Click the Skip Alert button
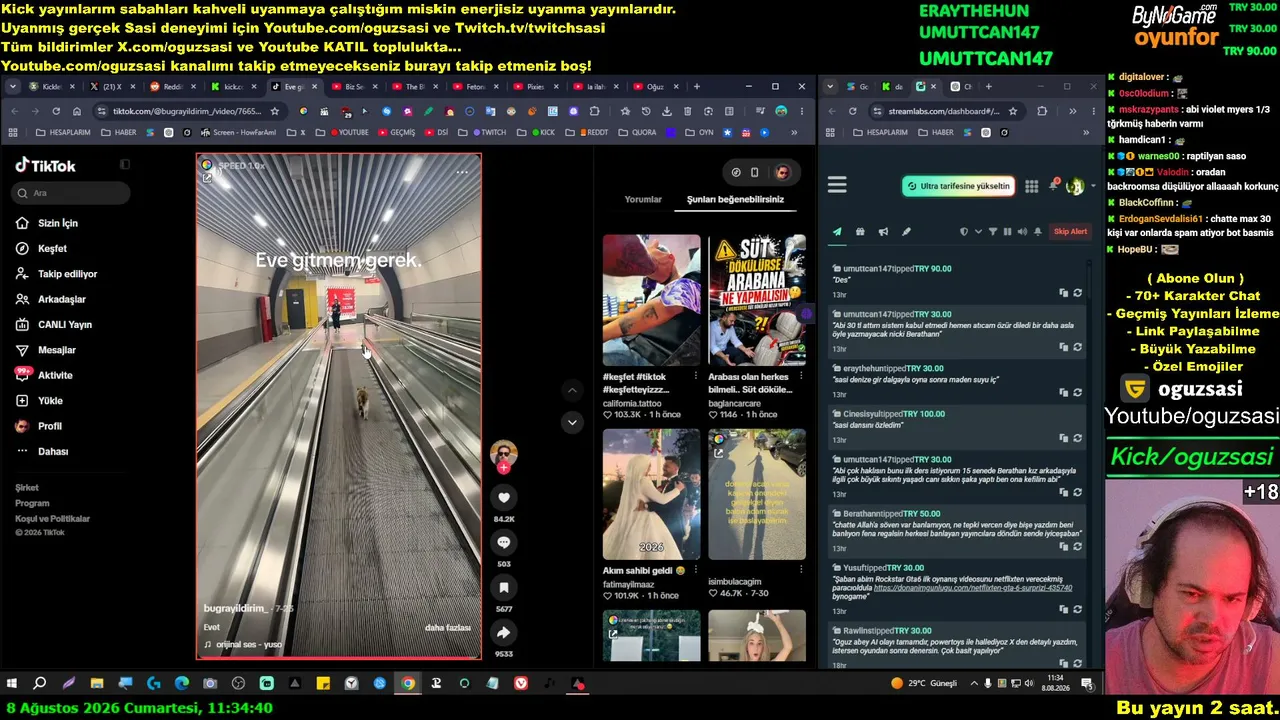 point(1070,232)
